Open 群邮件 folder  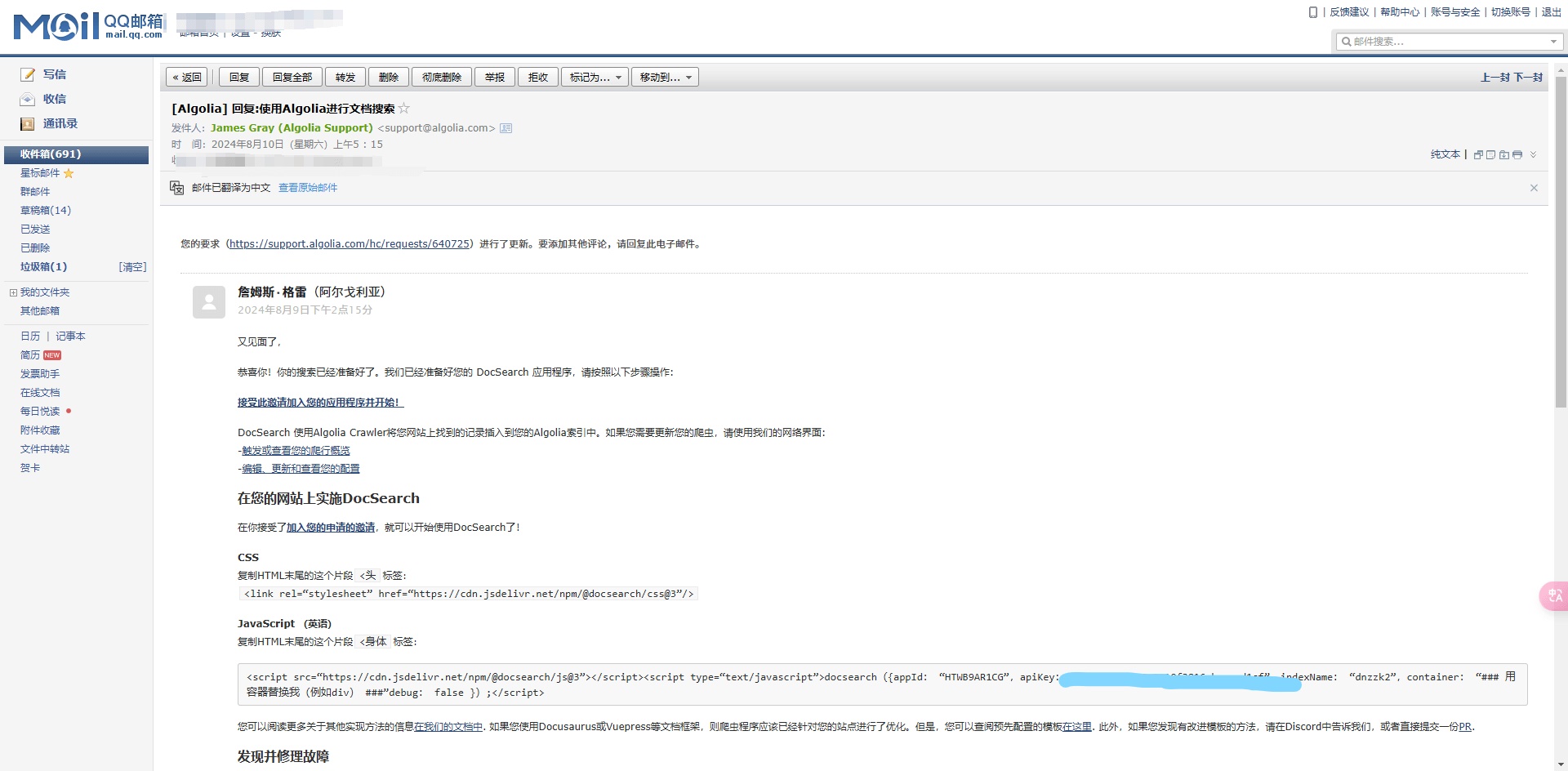point(35,192)
